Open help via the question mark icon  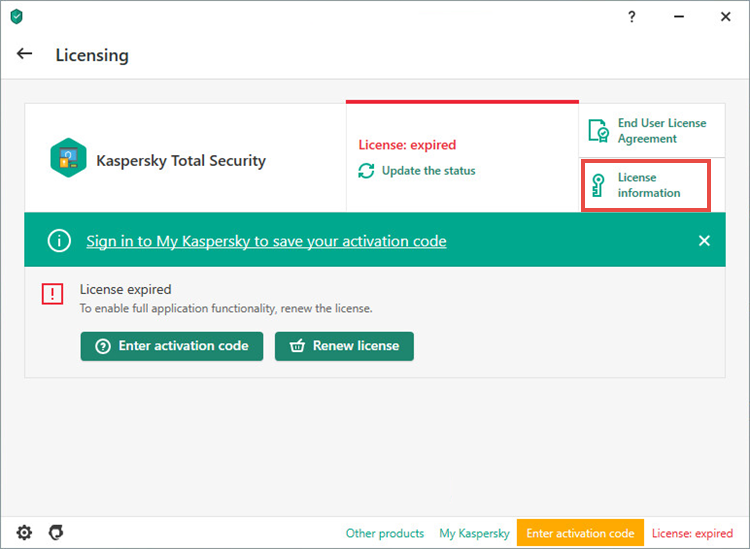(631, 17)
